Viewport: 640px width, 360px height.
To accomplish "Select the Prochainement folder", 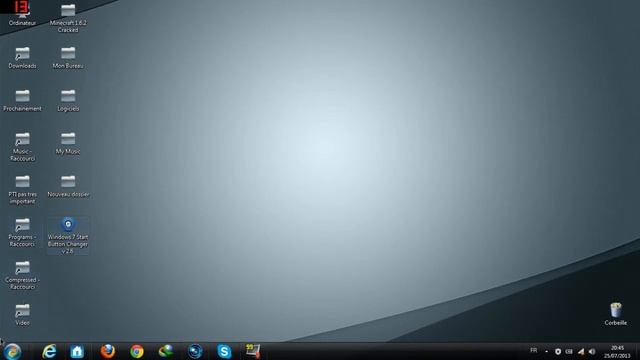I will [22, 100].
